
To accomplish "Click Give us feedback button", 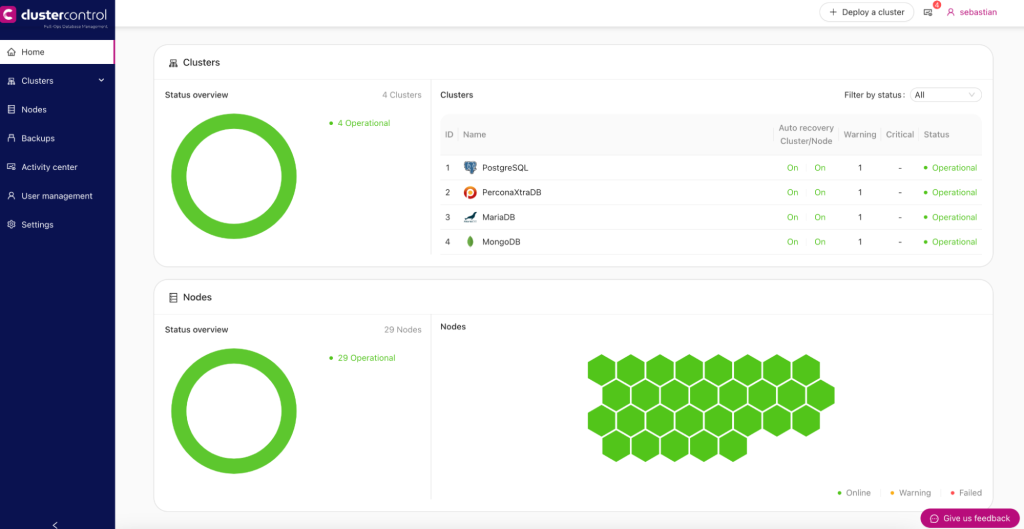I will (x=970, y=519).
